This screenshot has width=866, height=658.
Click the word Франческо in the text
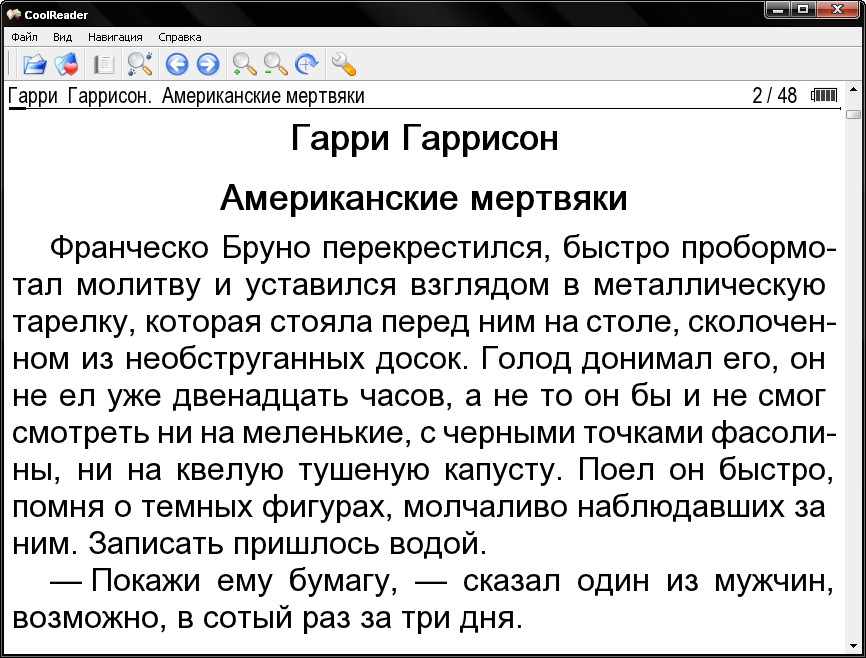pos(129,247)
